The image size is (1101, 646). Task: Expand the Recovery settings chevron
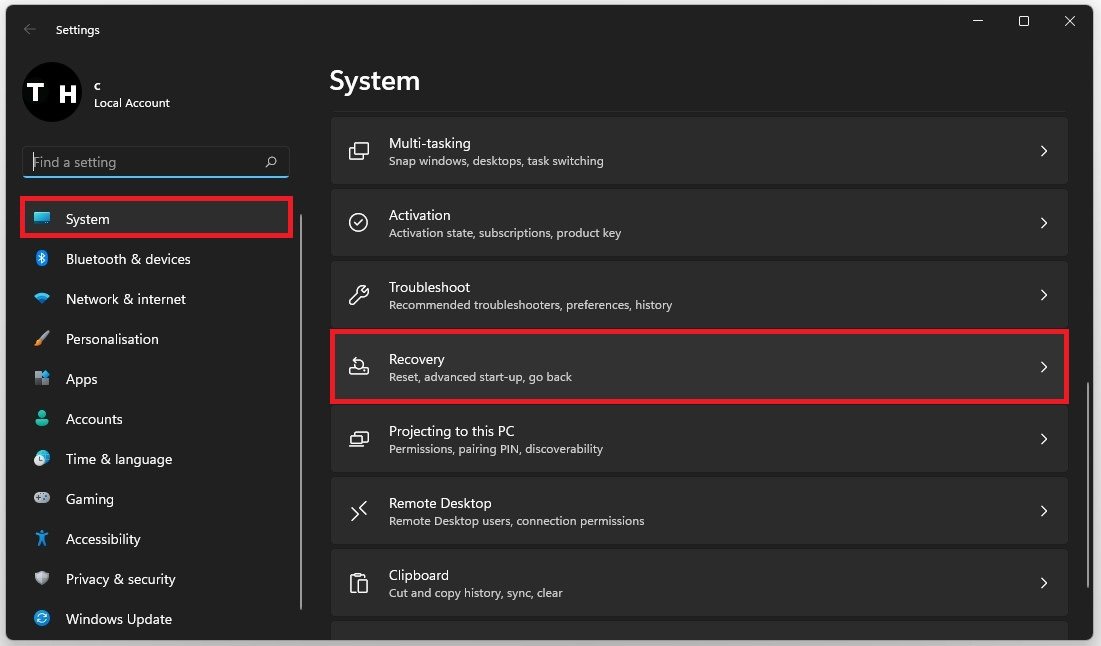point(1043,367)
